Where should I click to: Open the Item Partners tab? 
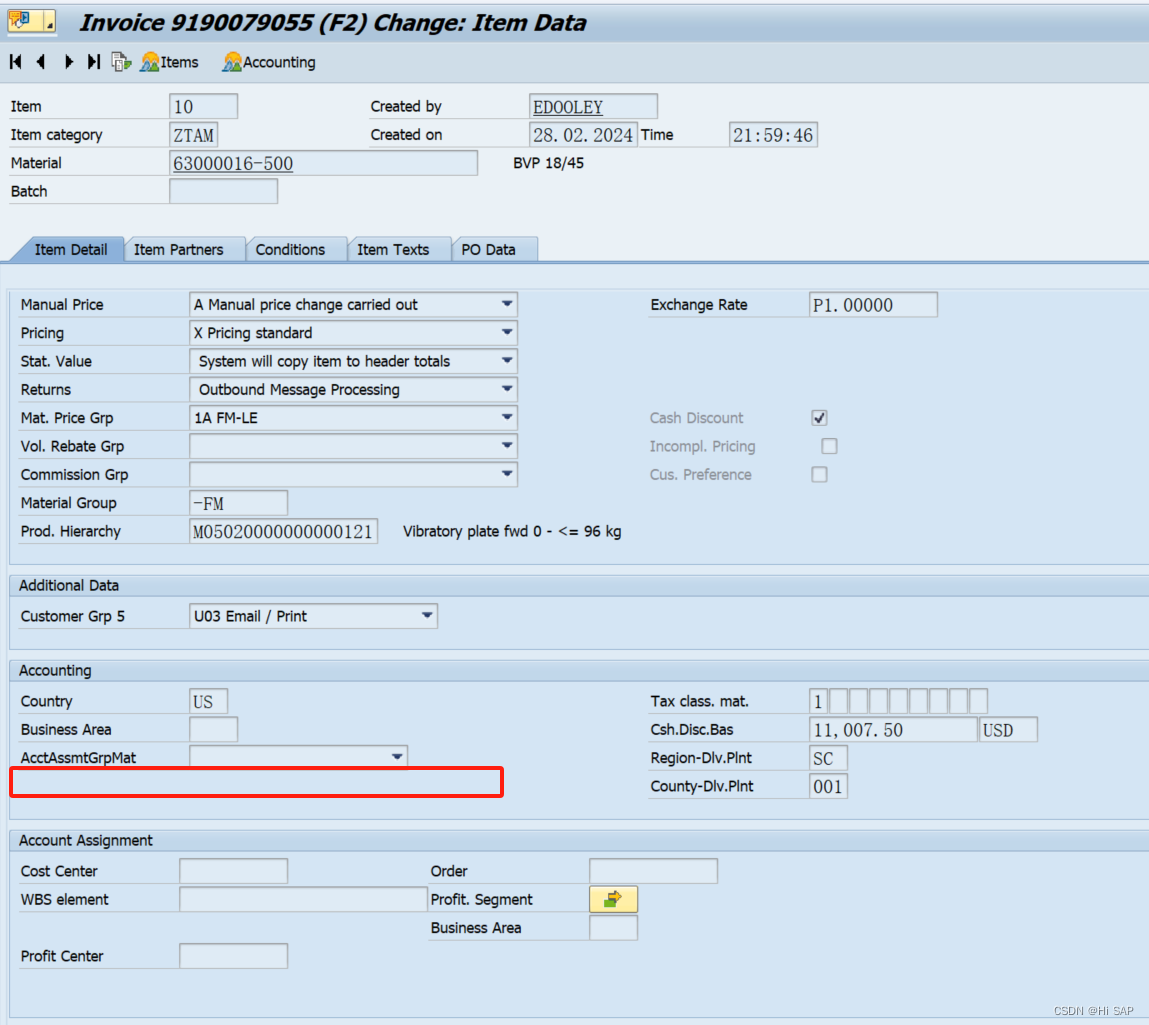pyautogui.click(x=184, y=249)
